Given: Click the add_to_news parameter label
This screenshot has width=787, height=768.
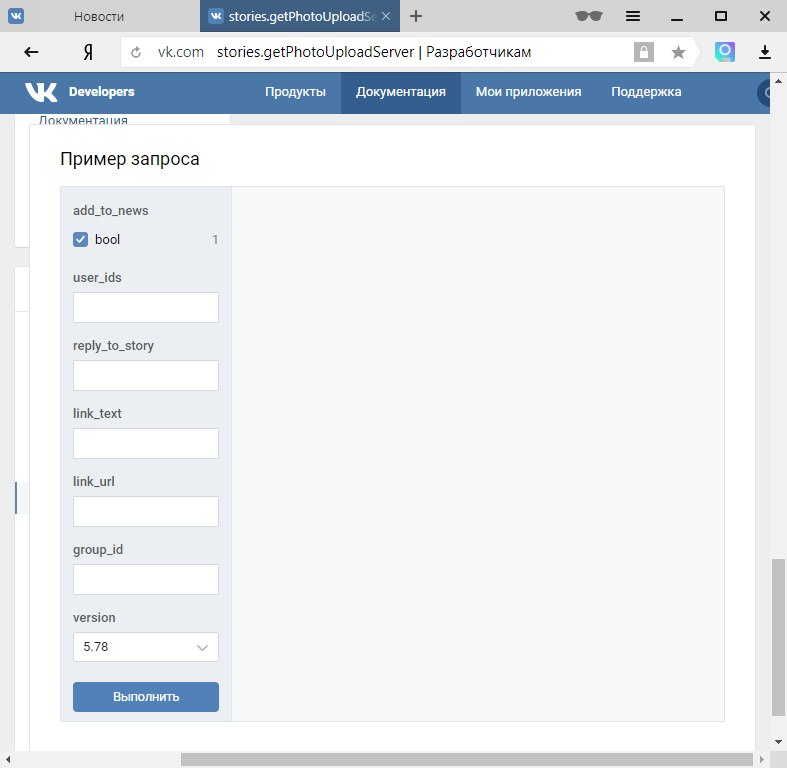Looking at the screenshot, I should (x=110, y=210).
